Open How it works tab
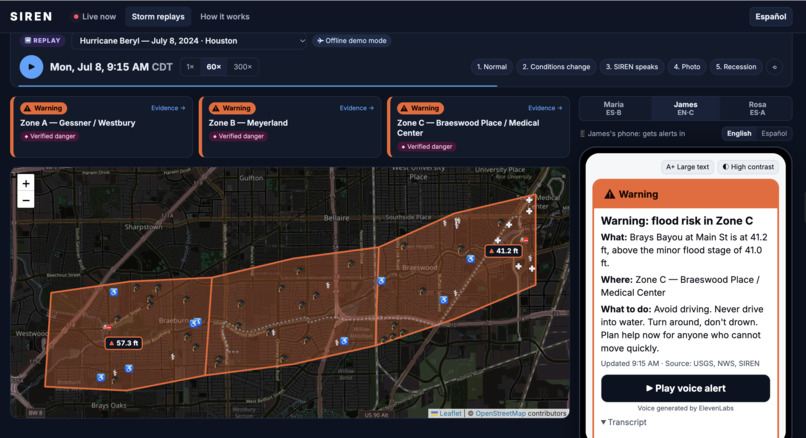Screen dimensions: 806x438 (225, 17)
